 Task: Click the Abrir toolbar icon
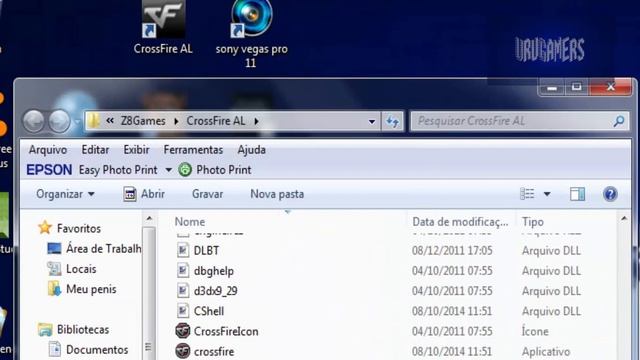pyautogui.click(x=130, y=194)
